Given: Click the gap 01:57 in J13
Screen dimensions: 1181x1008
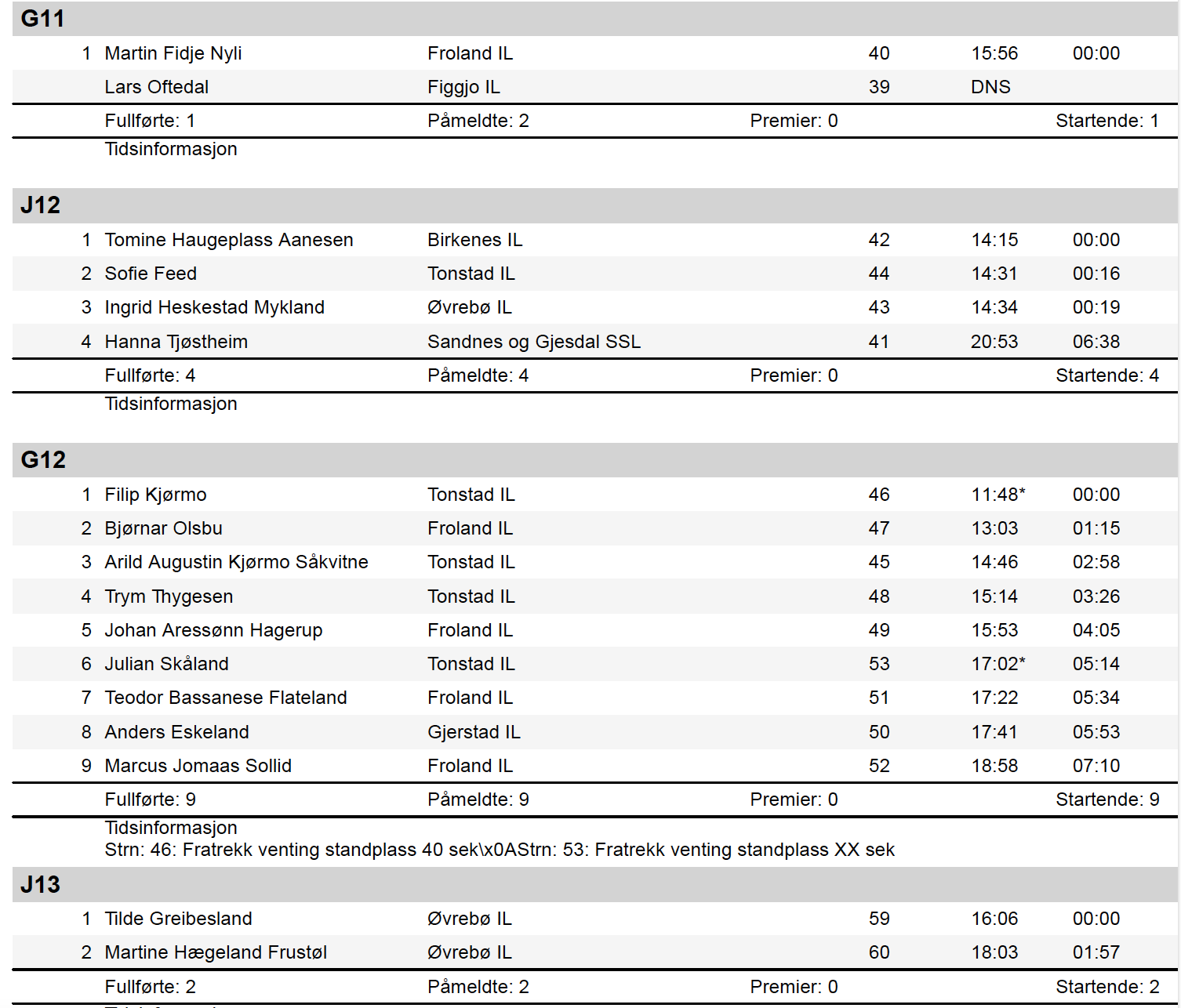Looking at the screenshot, I should click(x=1096, y=952).
